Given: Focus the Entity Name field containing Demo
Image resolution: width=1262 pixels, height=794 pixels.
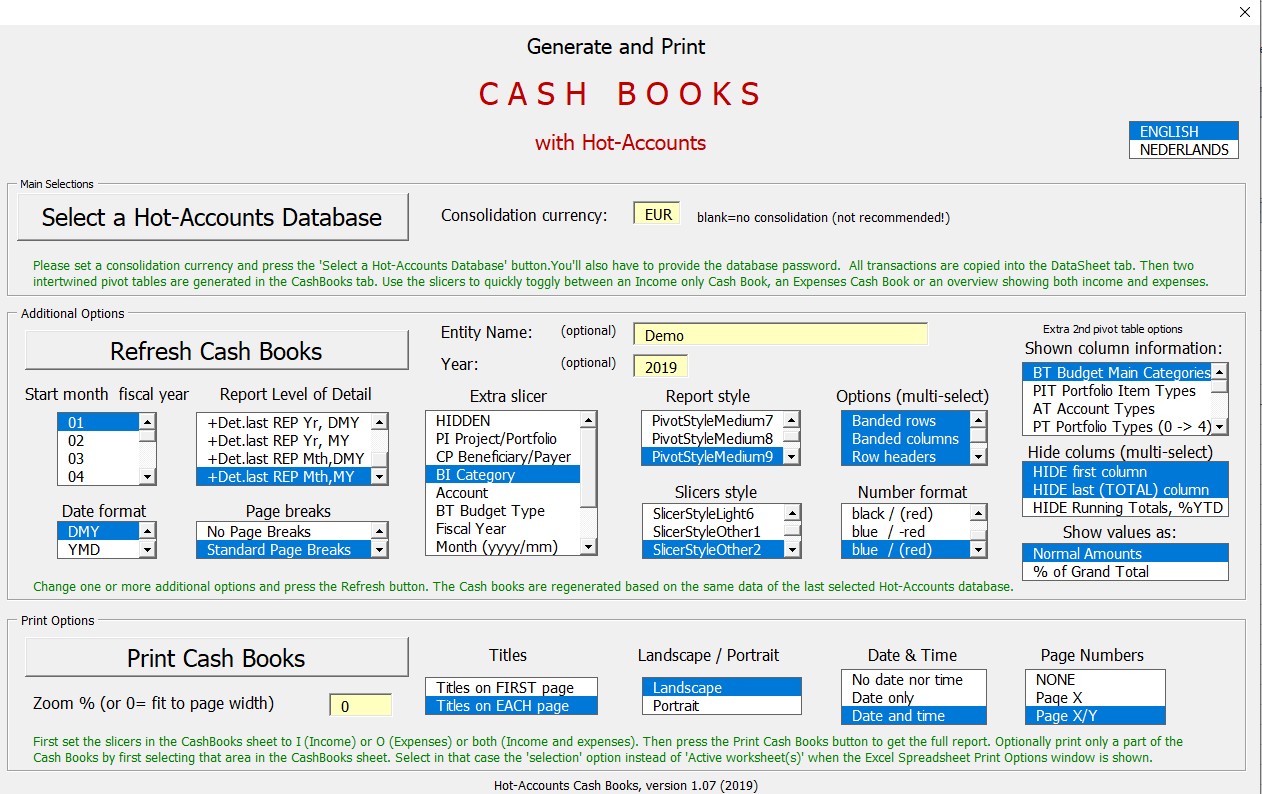Looking at the screenshot, I should [x=781, y=335].
